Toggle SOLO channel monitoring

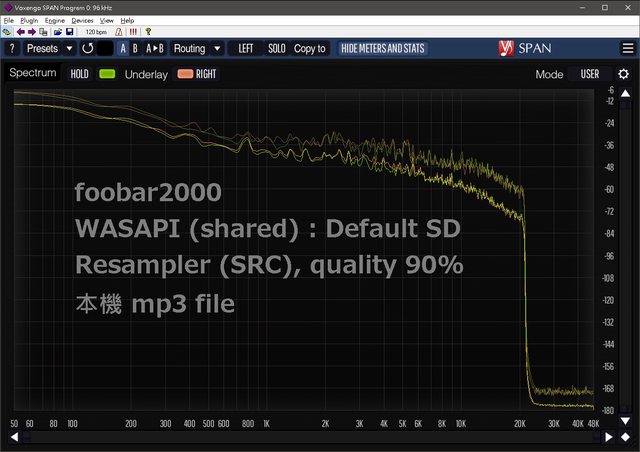[x=276, y=48]
